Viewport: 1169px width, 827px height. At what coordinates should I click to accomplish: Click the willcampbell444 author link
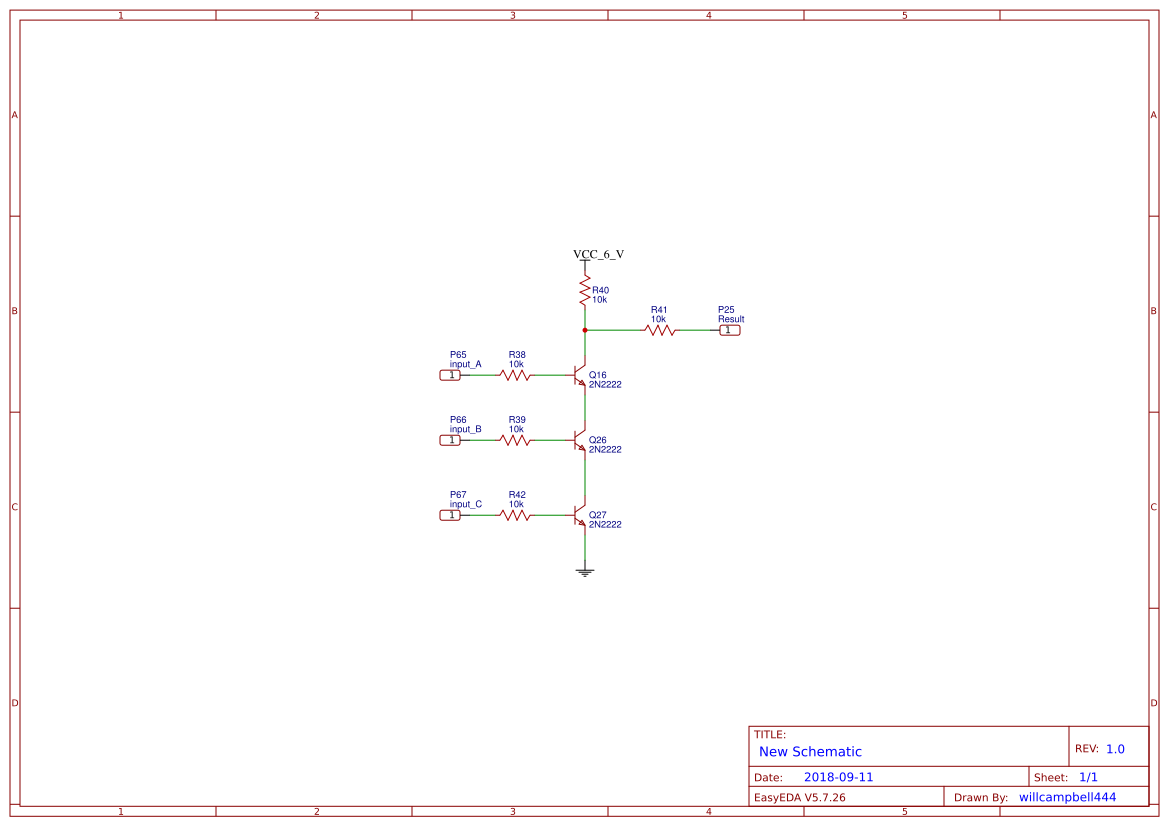[1066, 796]
